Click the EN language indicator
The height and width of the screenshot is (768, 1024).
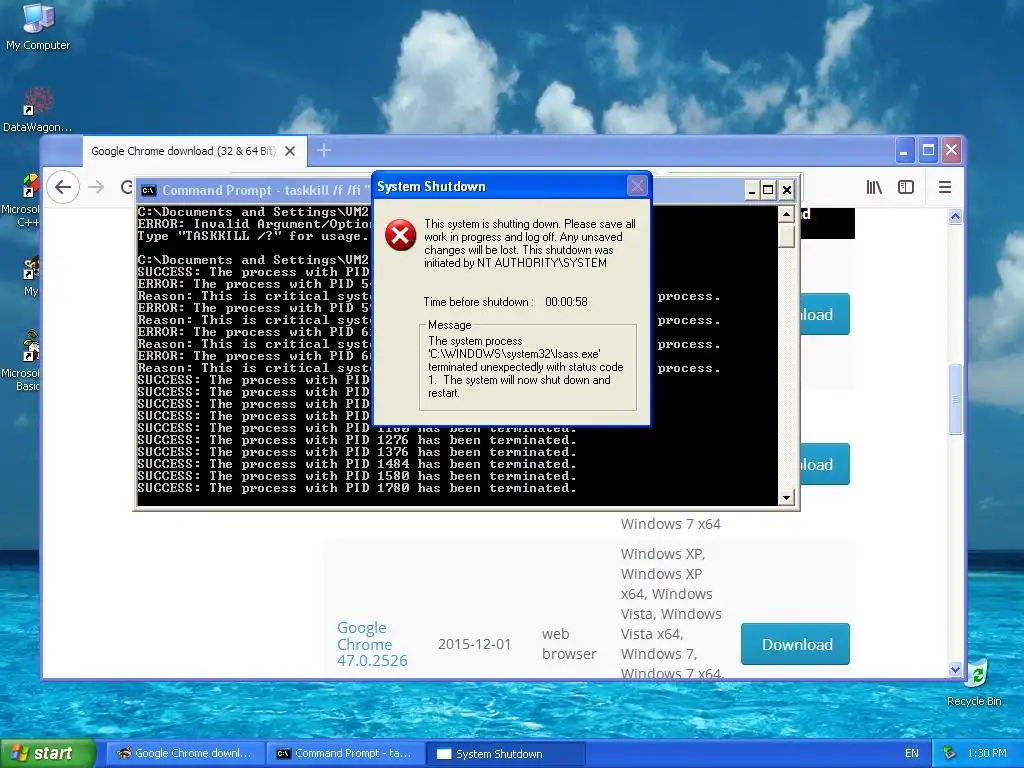912,754
